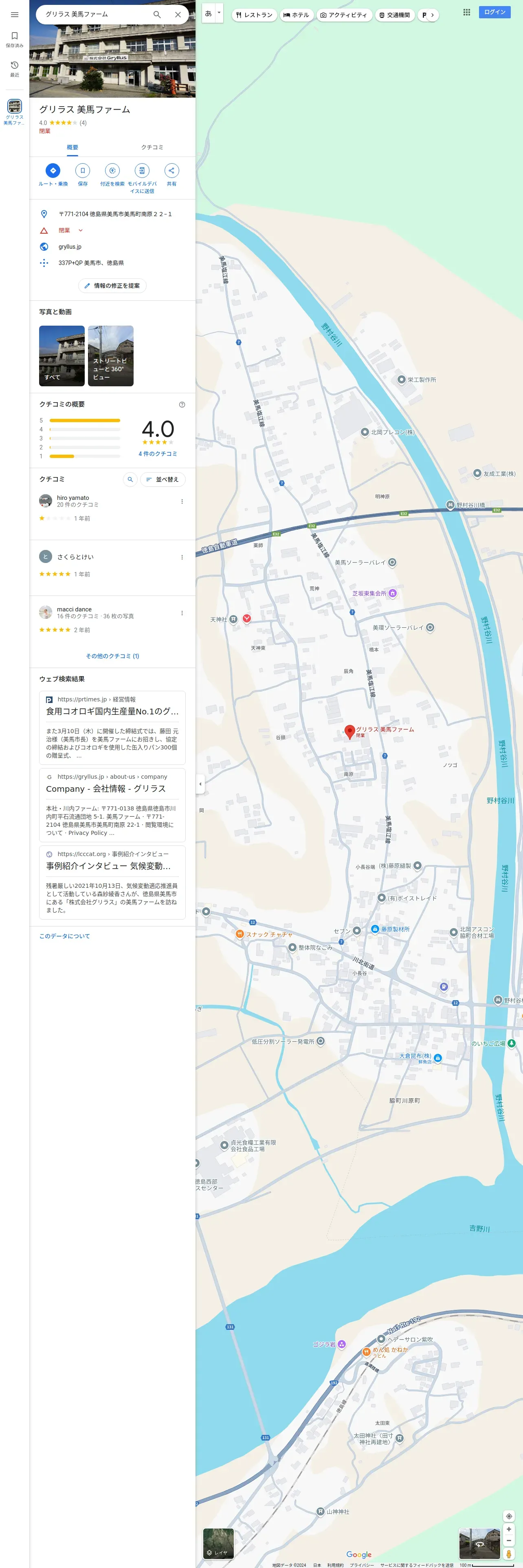Click the のいちご広場 park marker
Screen dimensions: 523x1568
click(x=512, y=1043)
